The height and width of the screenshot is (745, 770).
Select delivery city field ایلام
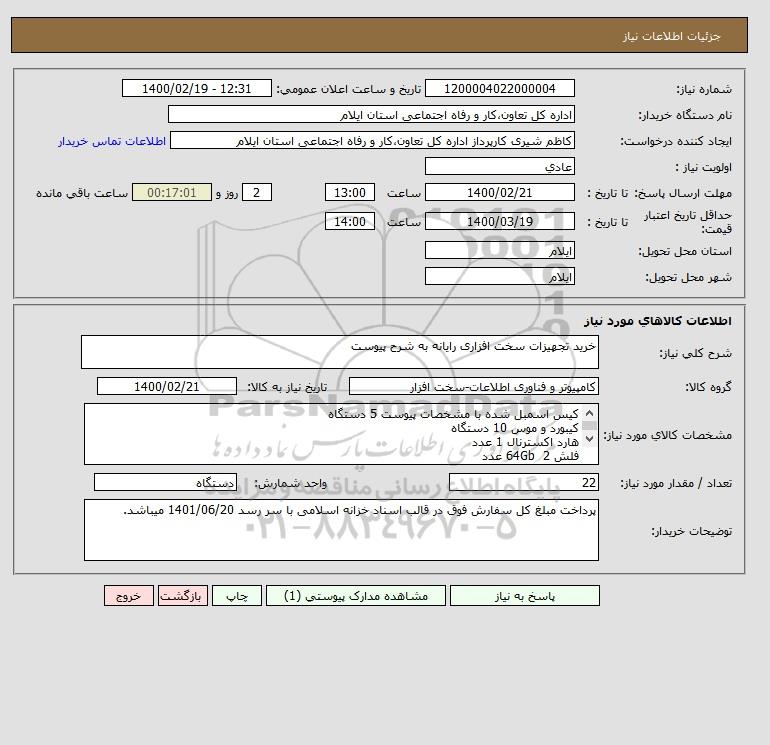[x=499, y=276]
